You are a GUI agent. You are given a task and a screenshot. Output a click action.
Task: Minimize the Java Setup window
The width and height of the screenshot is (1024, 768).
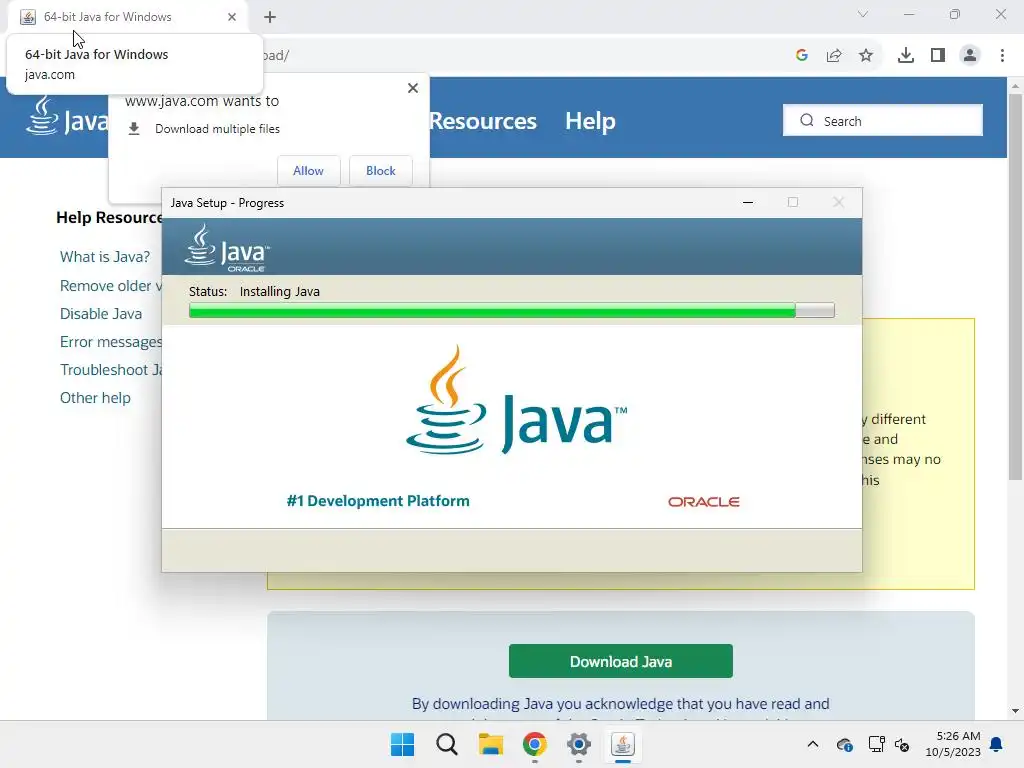pos(748,202)
